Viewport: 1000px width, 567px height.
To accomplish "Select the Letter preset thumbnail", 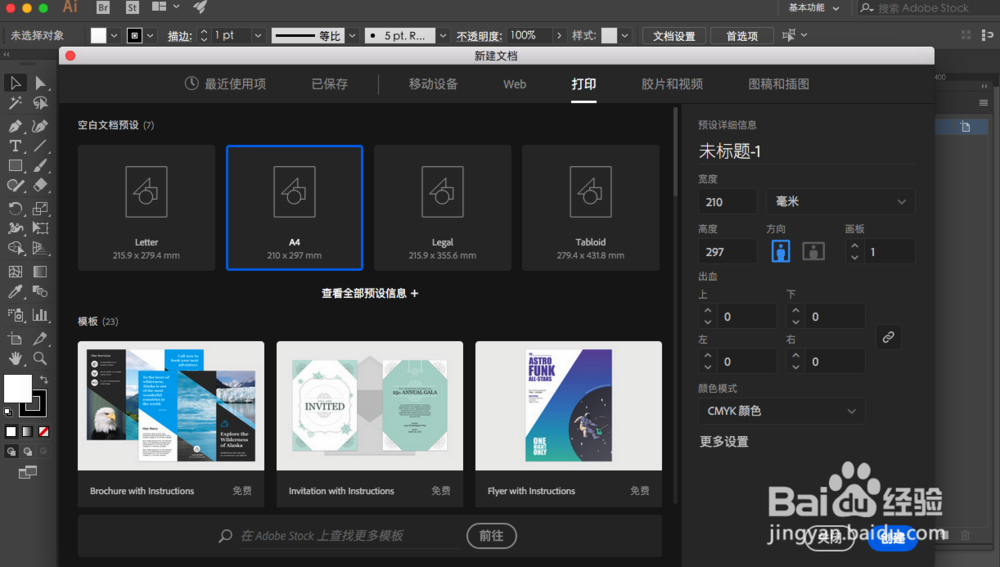I will (x=146, y=208).
